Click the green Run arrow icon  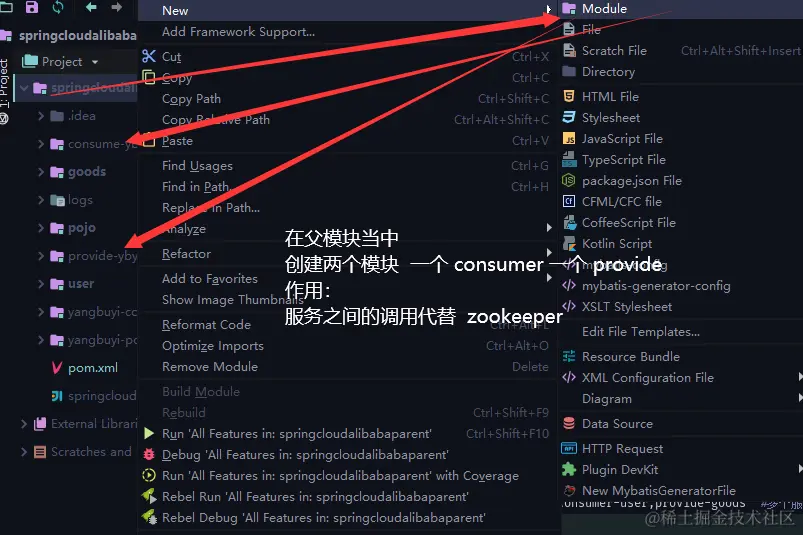tap(149, 434)
